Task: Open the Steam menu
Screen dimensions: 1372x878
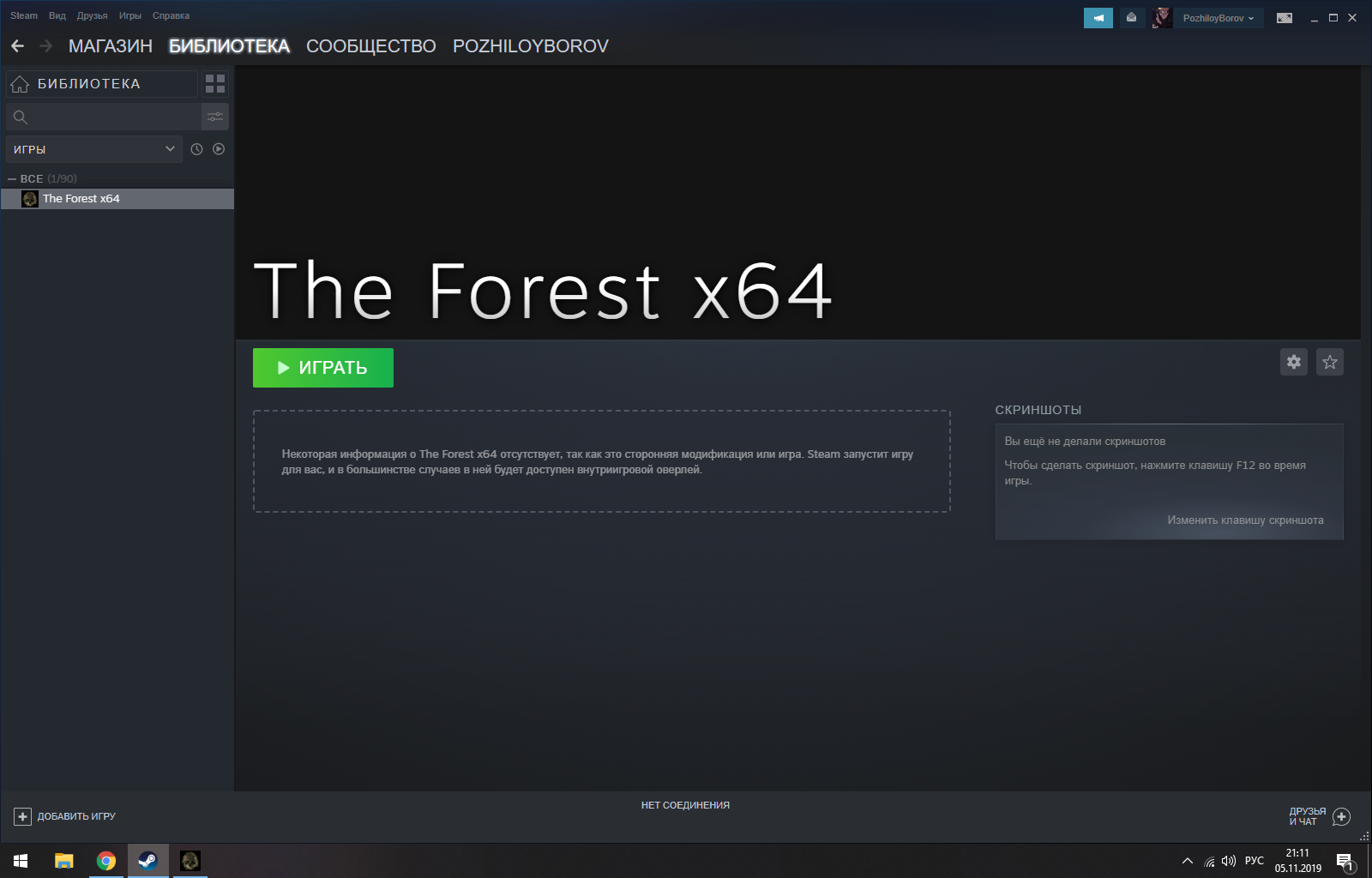Action: click(24, 15)
